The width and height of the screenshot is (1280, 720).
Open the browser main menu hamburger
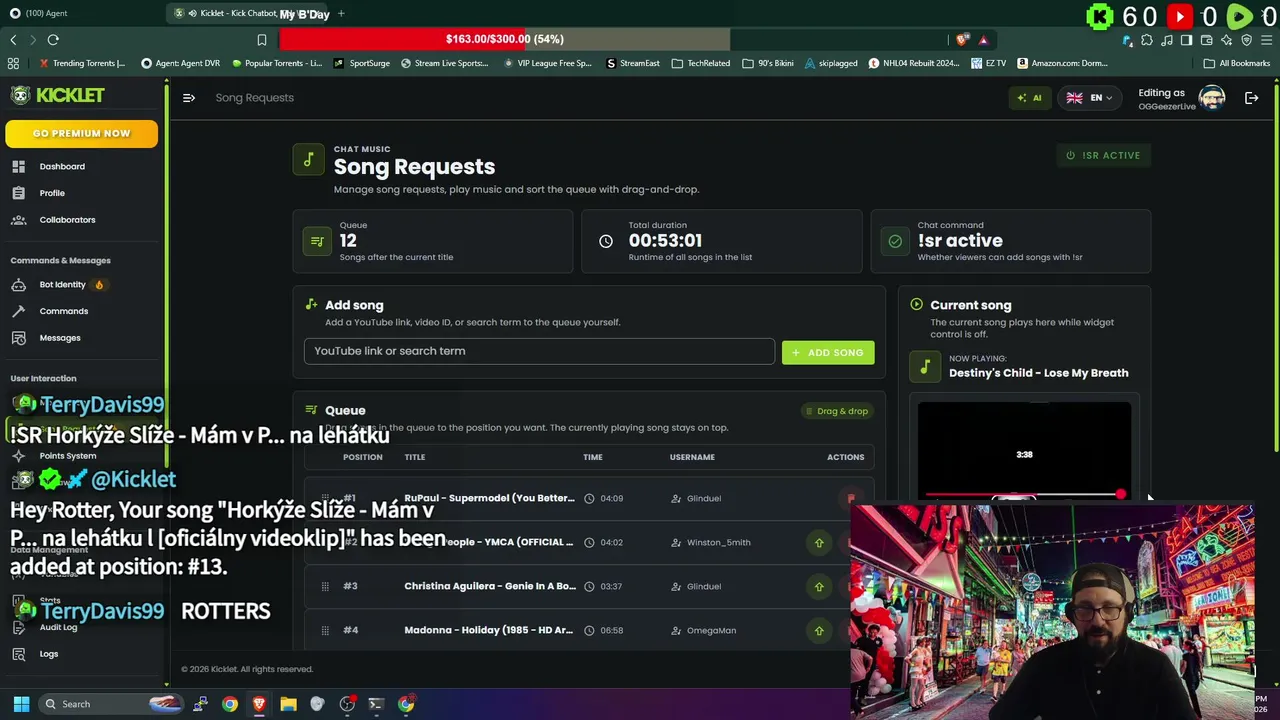tap(1266, 40)
